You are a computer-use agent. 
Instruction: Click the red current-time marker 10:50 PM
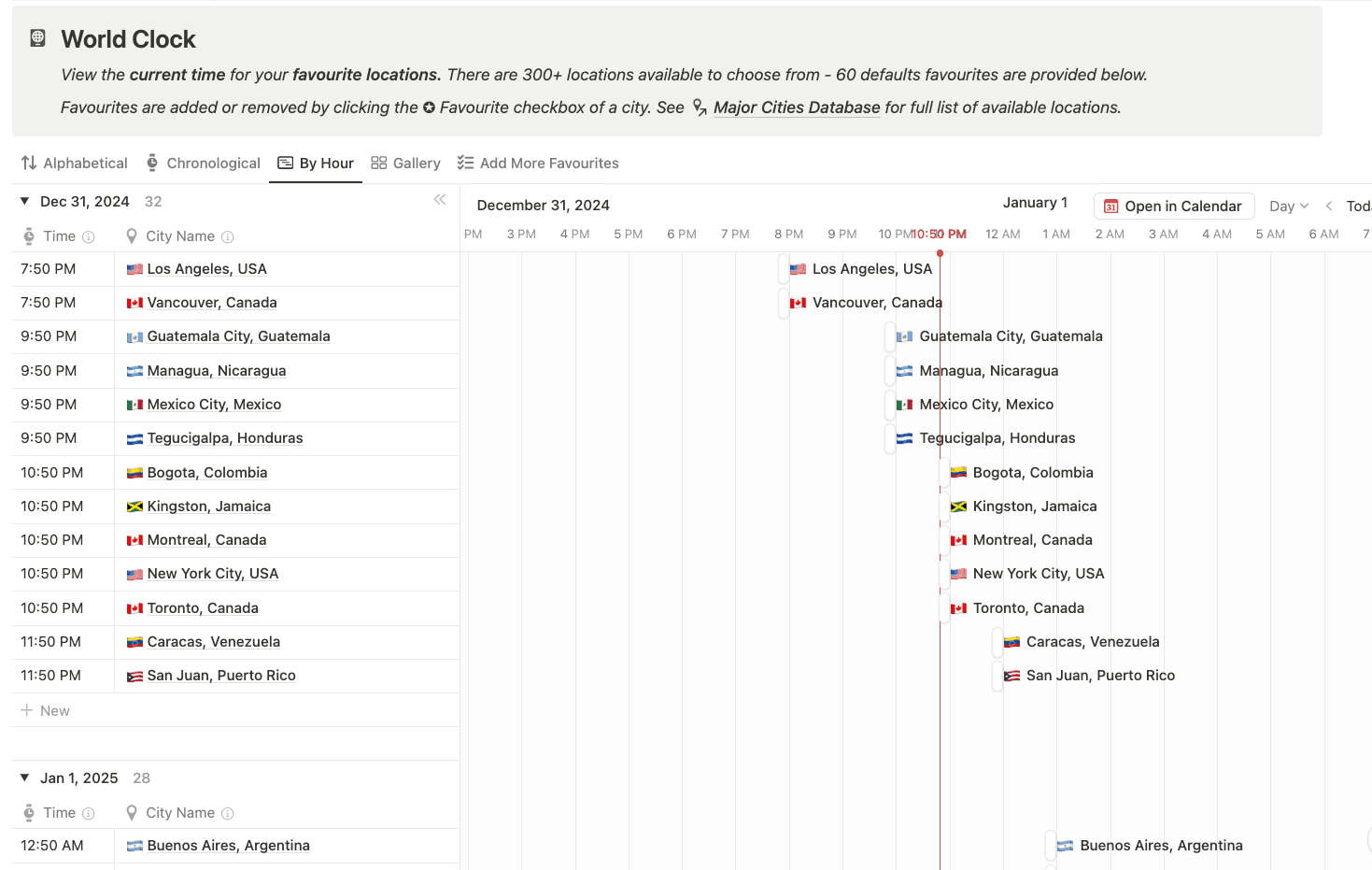(939, 235)
